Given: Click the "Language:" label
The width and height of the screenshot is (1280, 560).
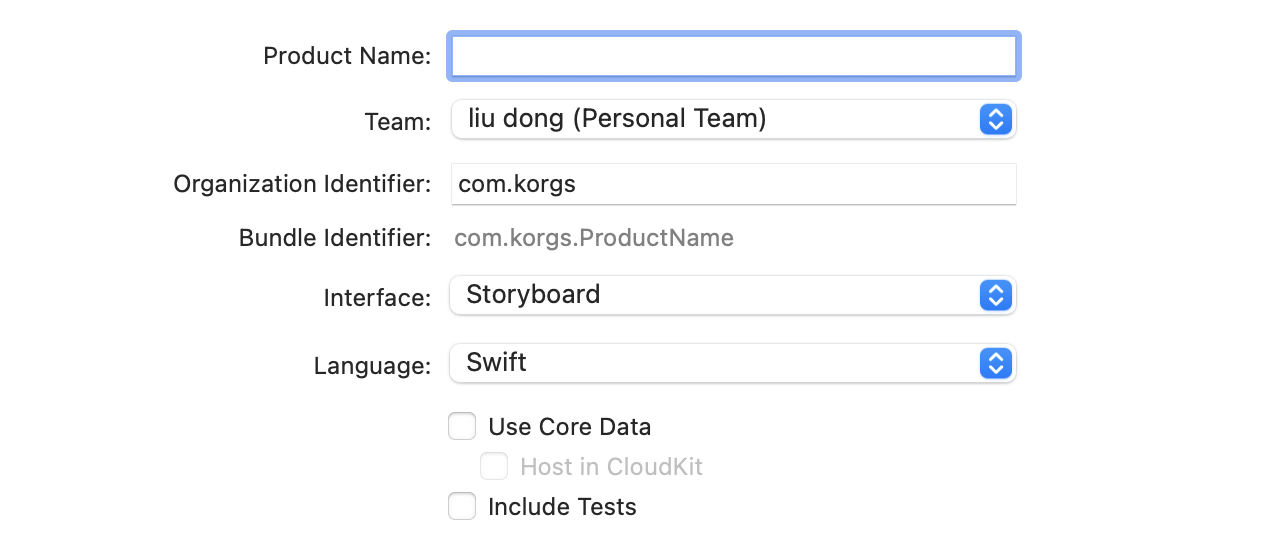Looking at the screenshot, I should point(372,366).
